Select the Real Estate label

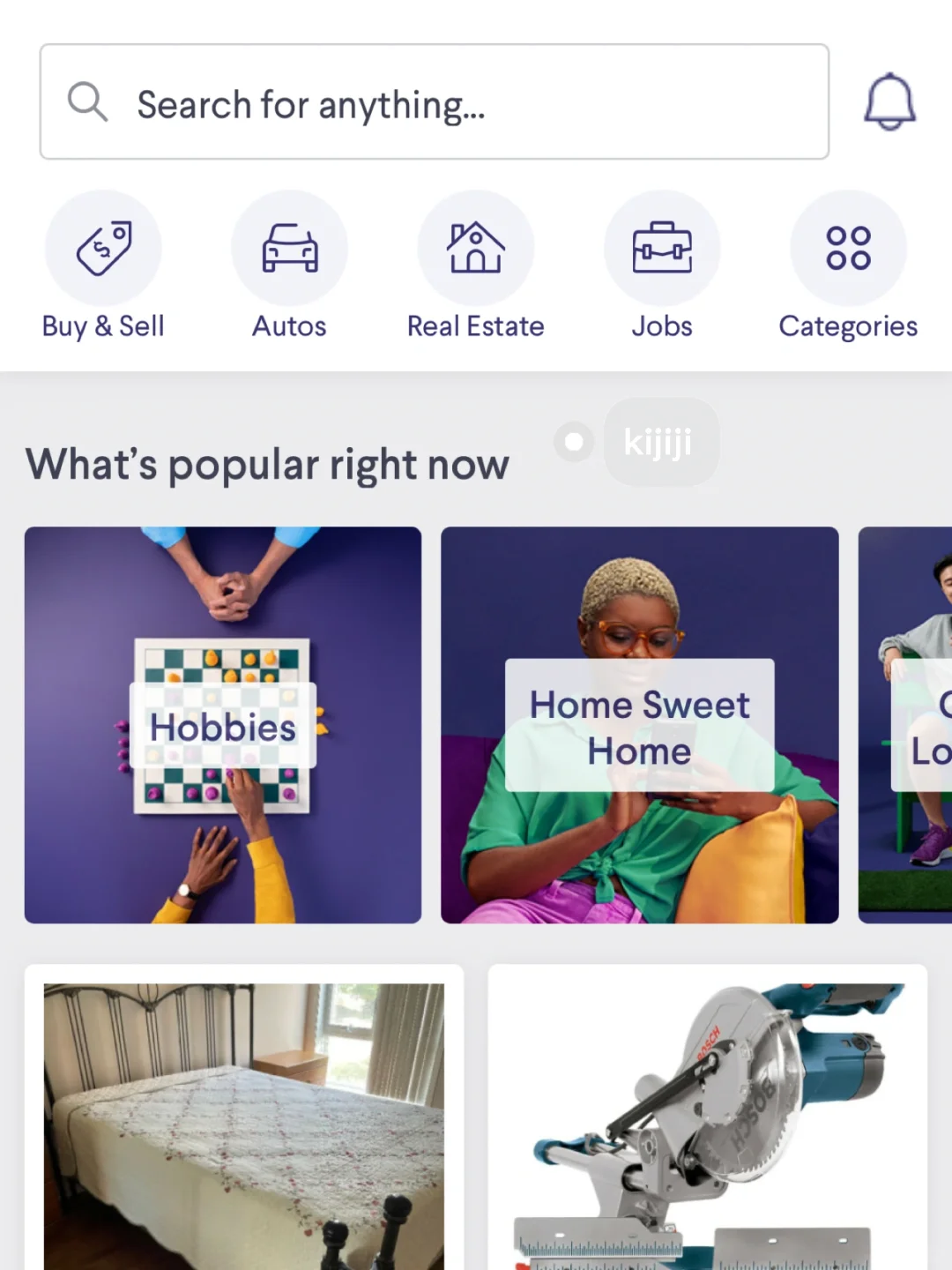point(476,326)
